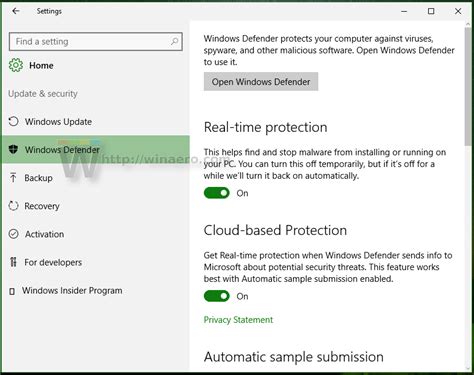Select For developers in sidebar
This screenshot has width=474, height=375.
(96, 262)
